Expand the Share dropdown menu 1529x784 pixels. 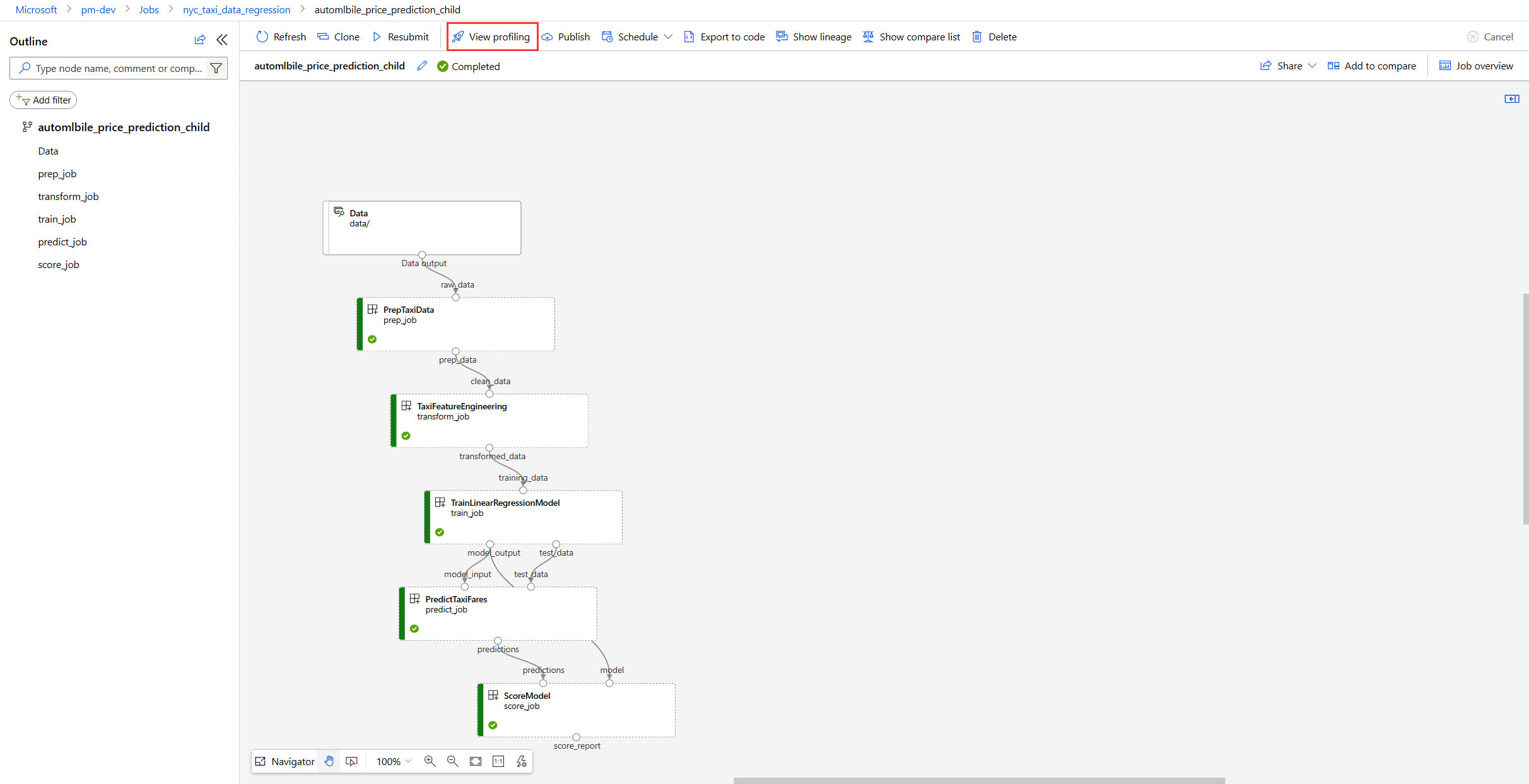pos(1313,66)
